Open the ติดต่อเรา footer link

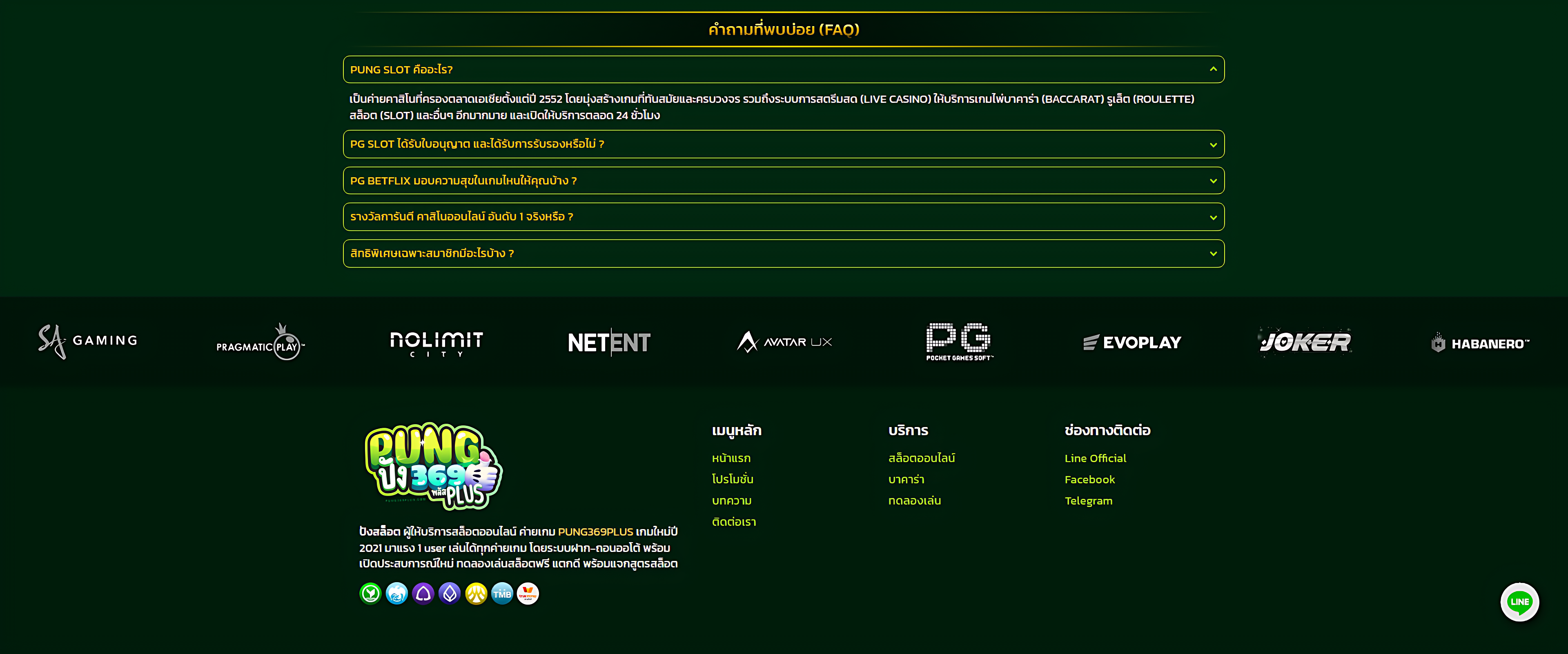pyautogui.click(x=733, y=522)
